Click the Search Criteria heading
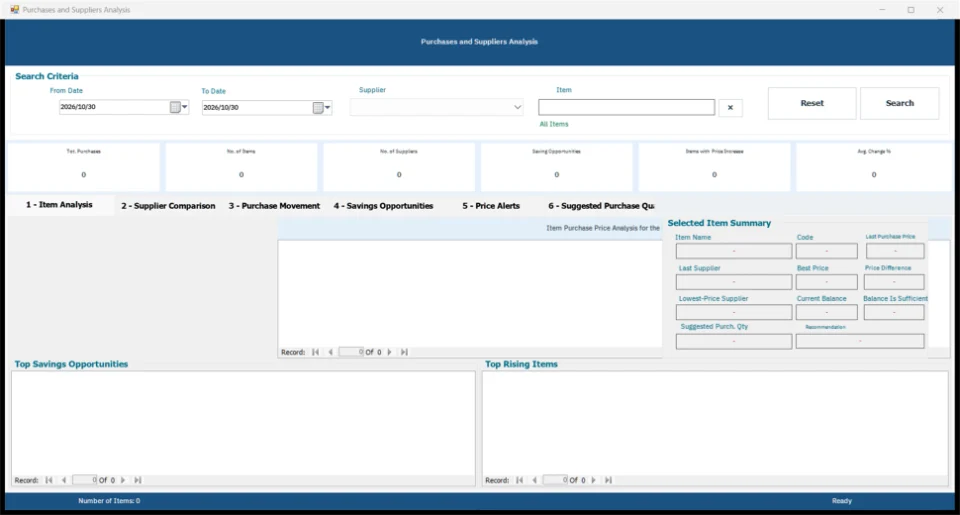 tap(47, 76)
